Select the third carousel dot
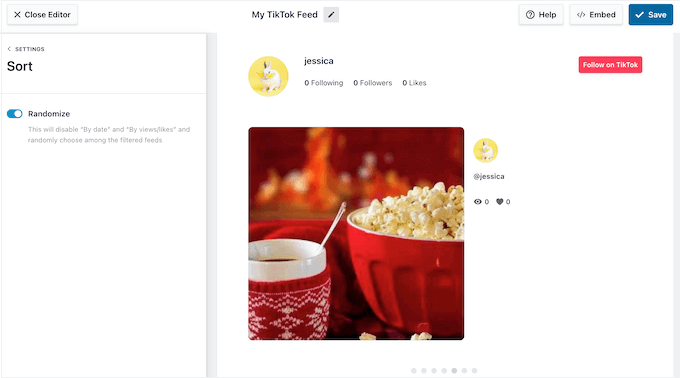Screen dimensions: 680x378 pos(434,371)
